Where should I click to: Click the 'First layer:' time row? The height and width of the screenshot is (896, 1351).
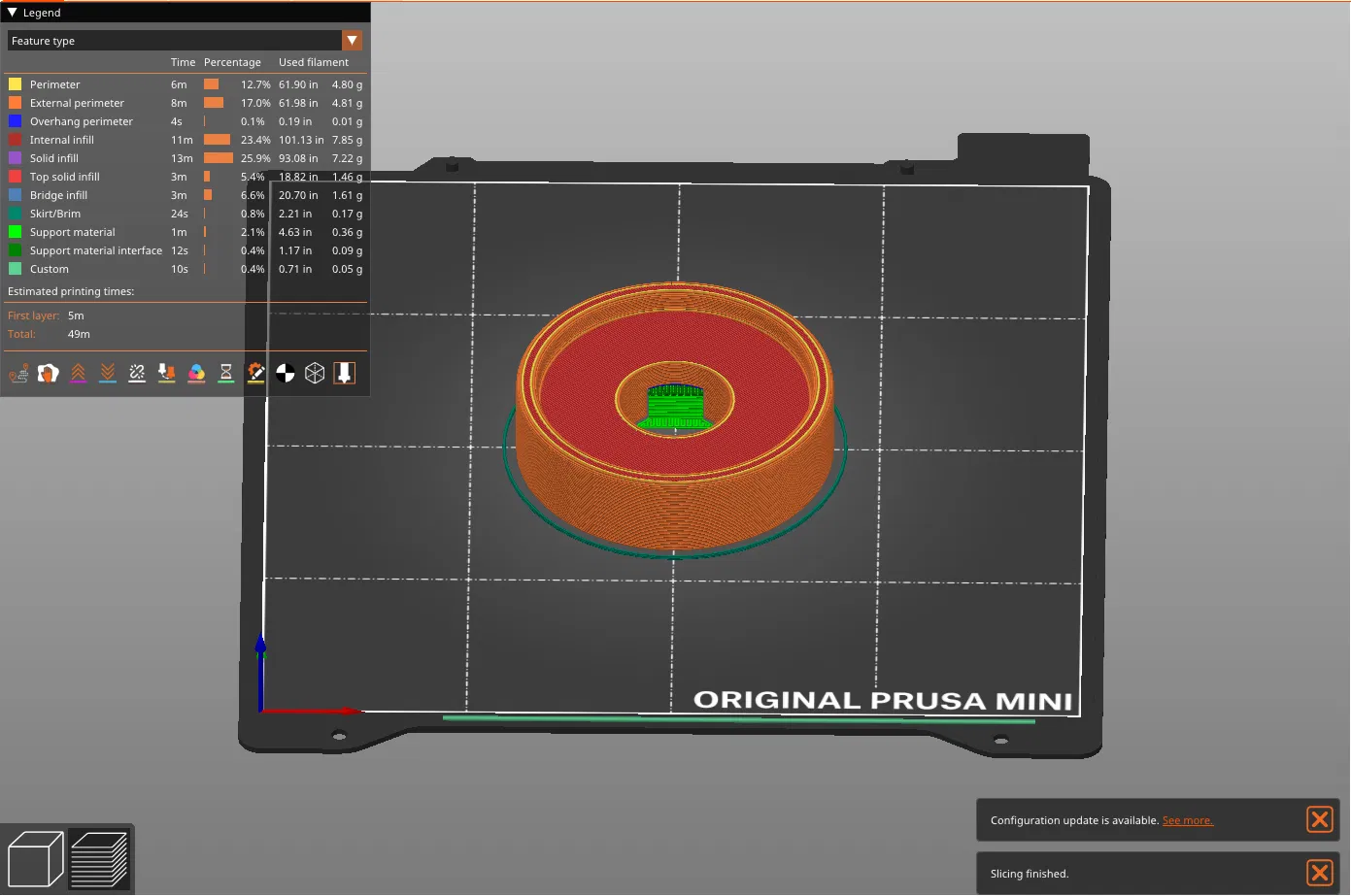[46, 315]
